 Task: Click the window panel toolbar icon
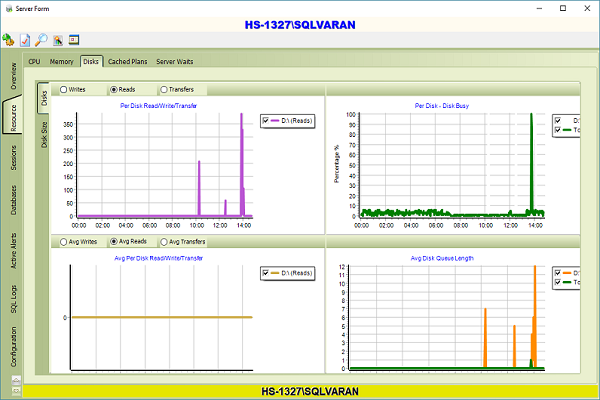73,40
